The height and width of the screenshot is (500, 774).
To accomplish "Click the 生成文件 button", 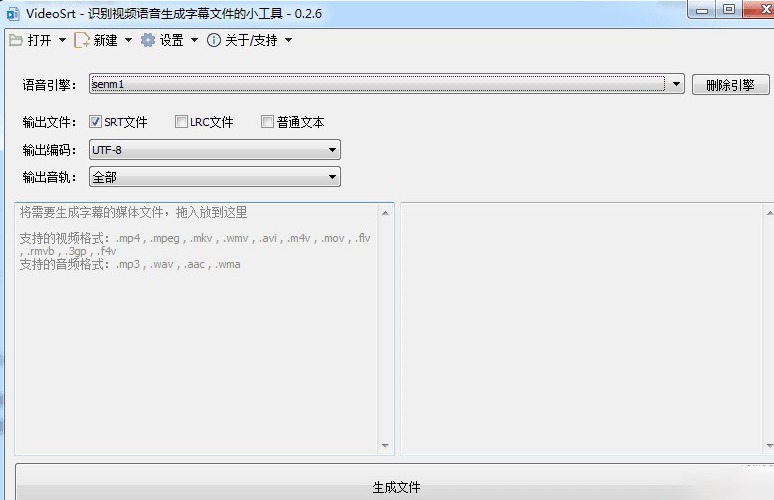I will pos(396,482).
